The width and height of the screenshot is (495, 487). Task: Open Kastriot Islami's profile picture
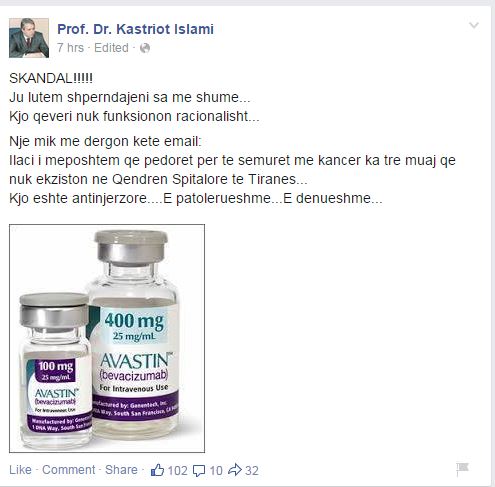pos(29,38)
